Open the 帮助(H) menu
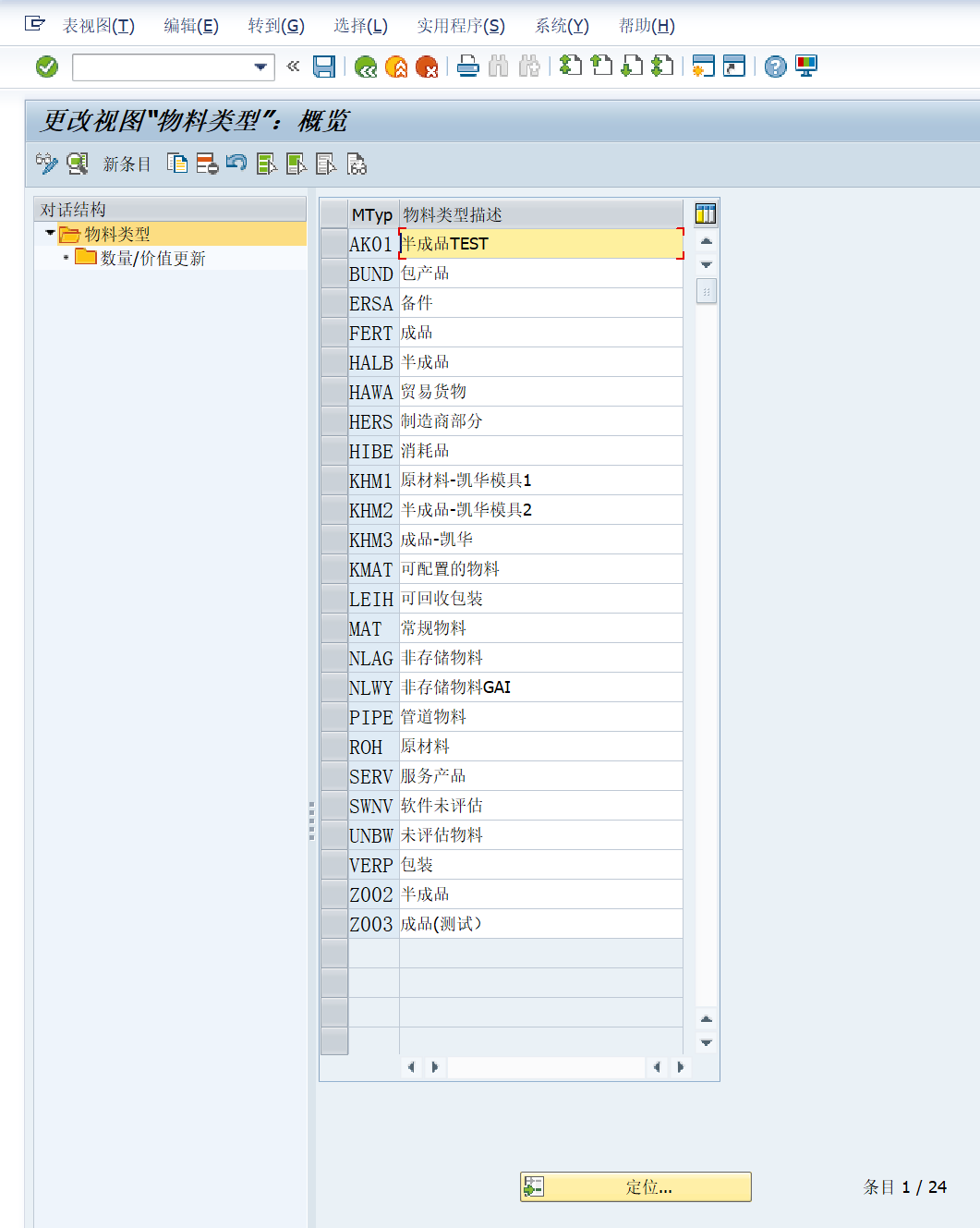Image resolution: width=980 pixels, height=1228 pixels. click(x=647, y=26)
